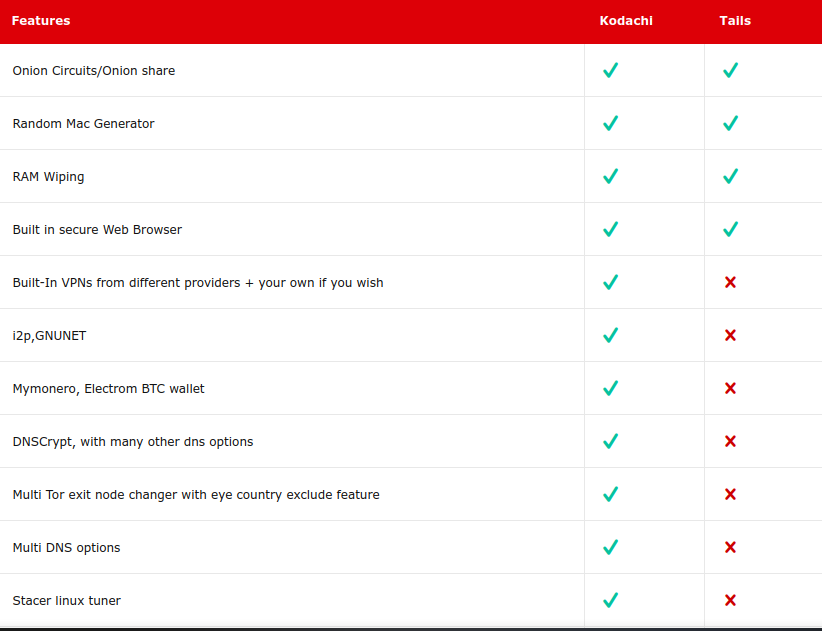Select the Kodachi column header

[x=626, y=20]
